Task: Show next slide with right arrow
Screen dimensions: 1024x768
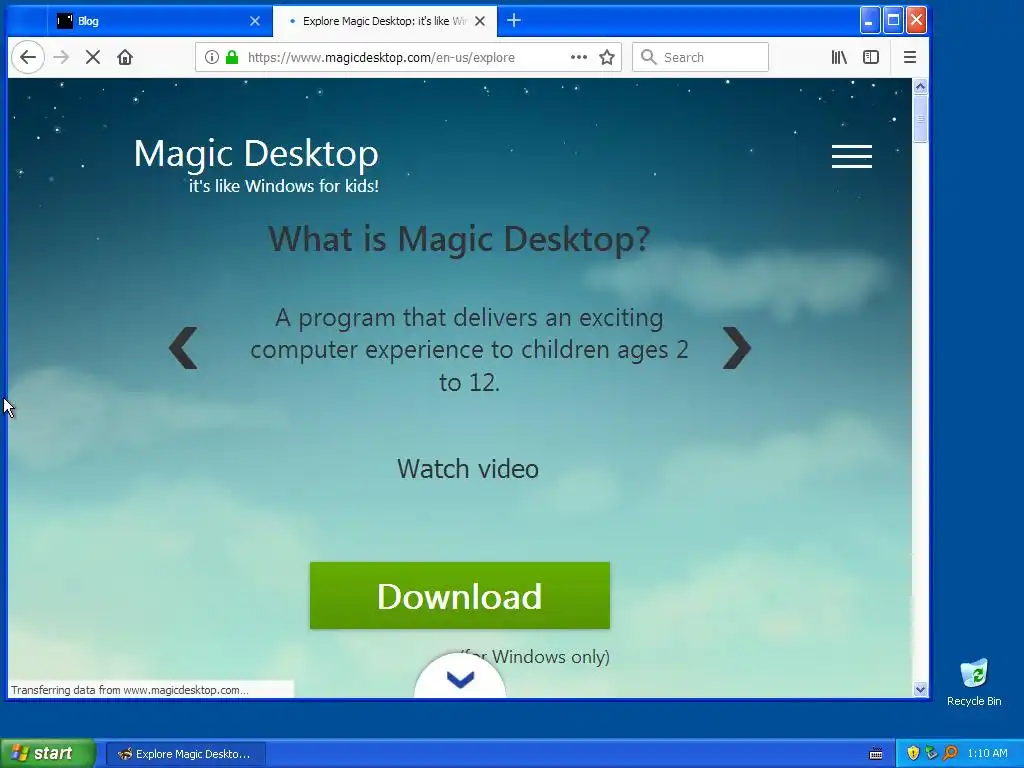Action: click(x=737, y=348)
